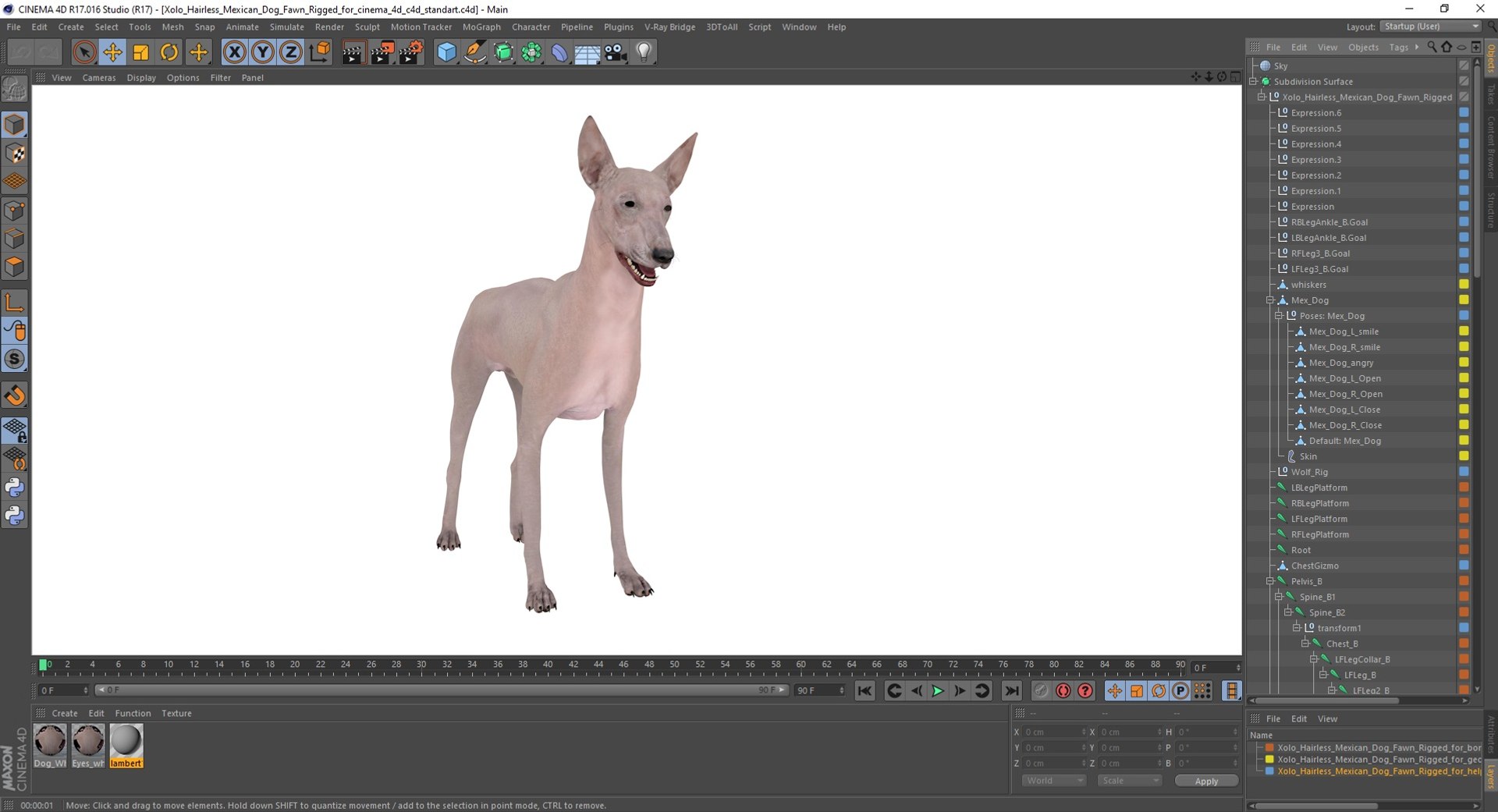Screen dimensions: 1498x812
Task: Activate the Live Selection arrow tool
Action: (x=84, y=52)
